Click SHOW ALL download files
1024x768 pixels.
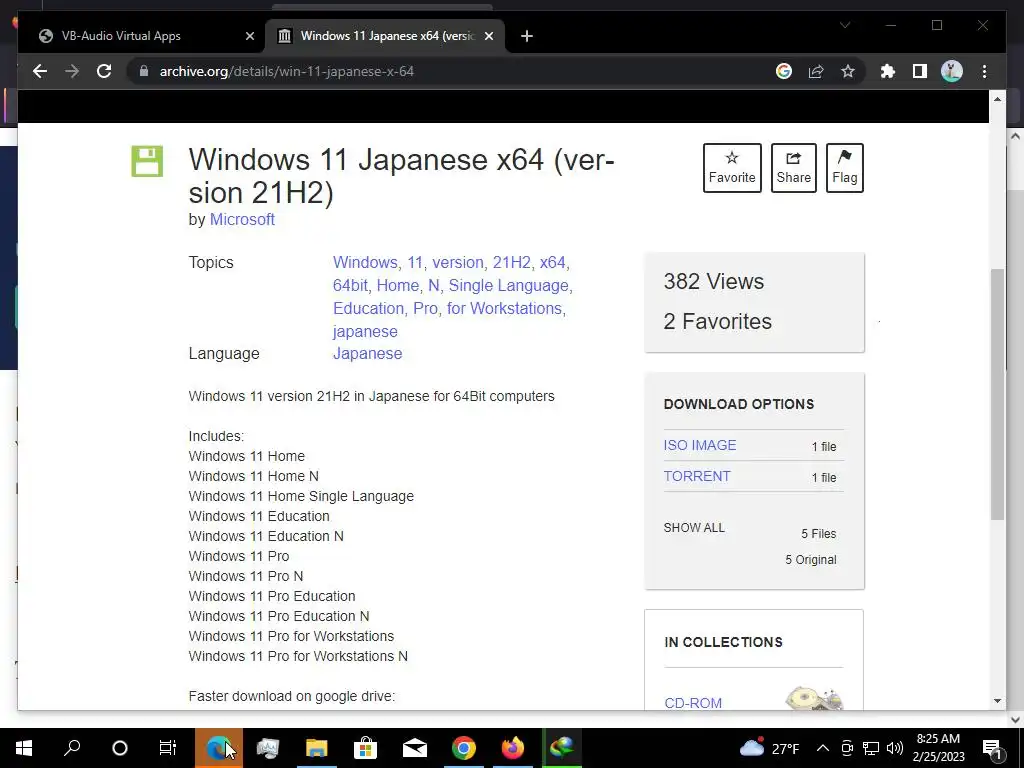694,528
